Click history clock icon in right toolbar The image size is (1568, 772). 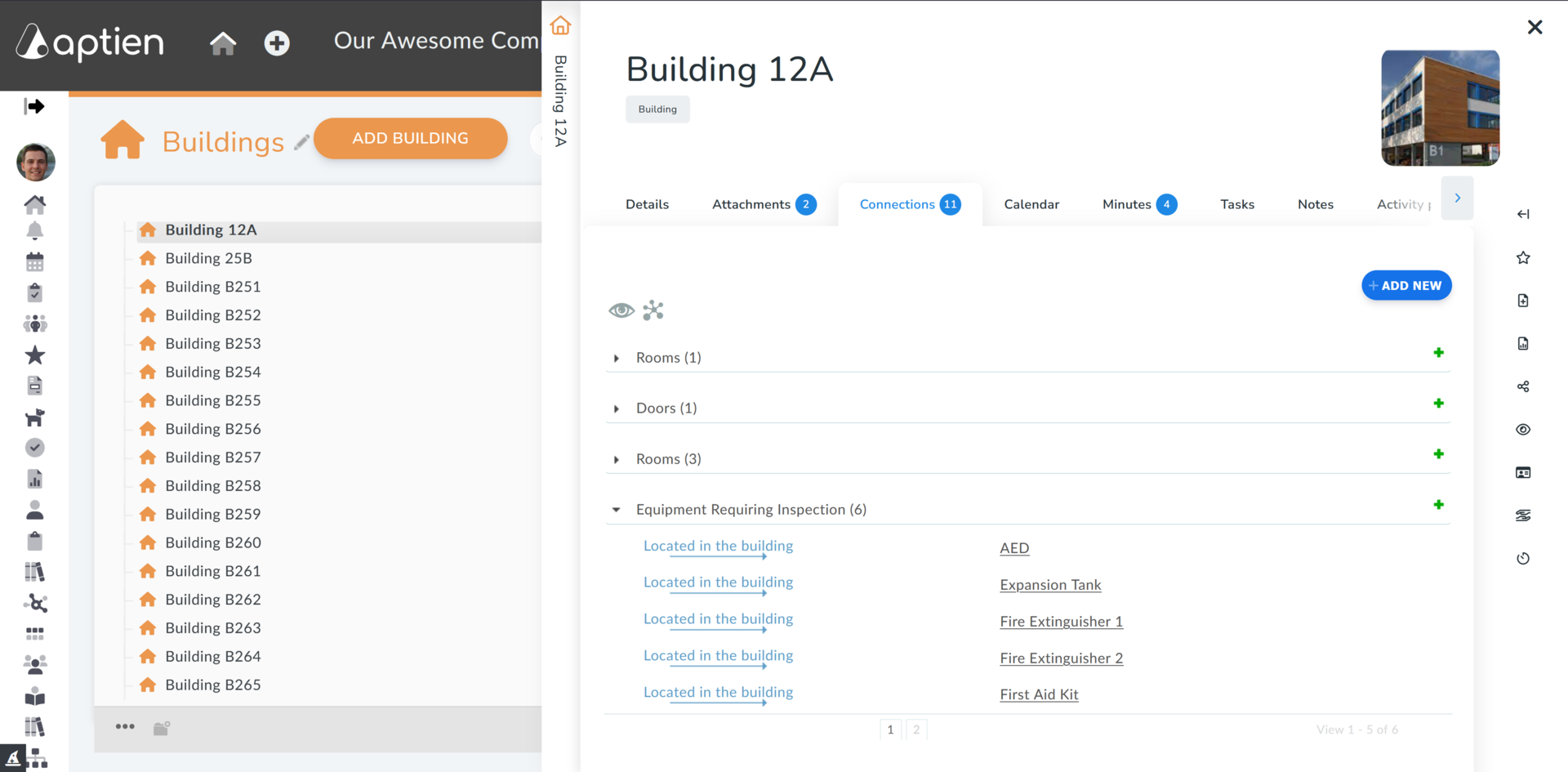pos(1523,559)
